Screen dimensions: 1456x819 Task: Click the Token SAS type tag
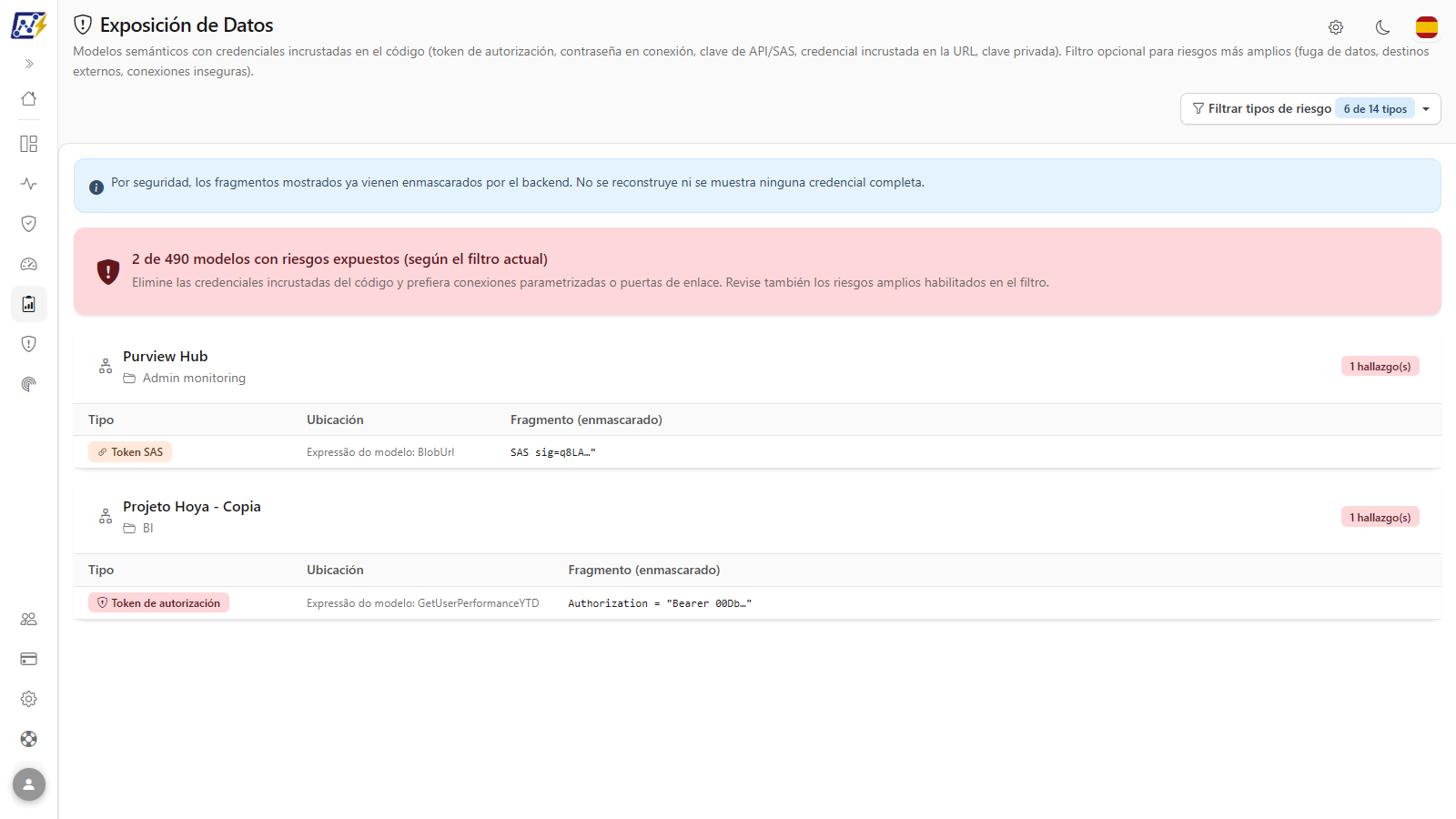tap(130, 452)
